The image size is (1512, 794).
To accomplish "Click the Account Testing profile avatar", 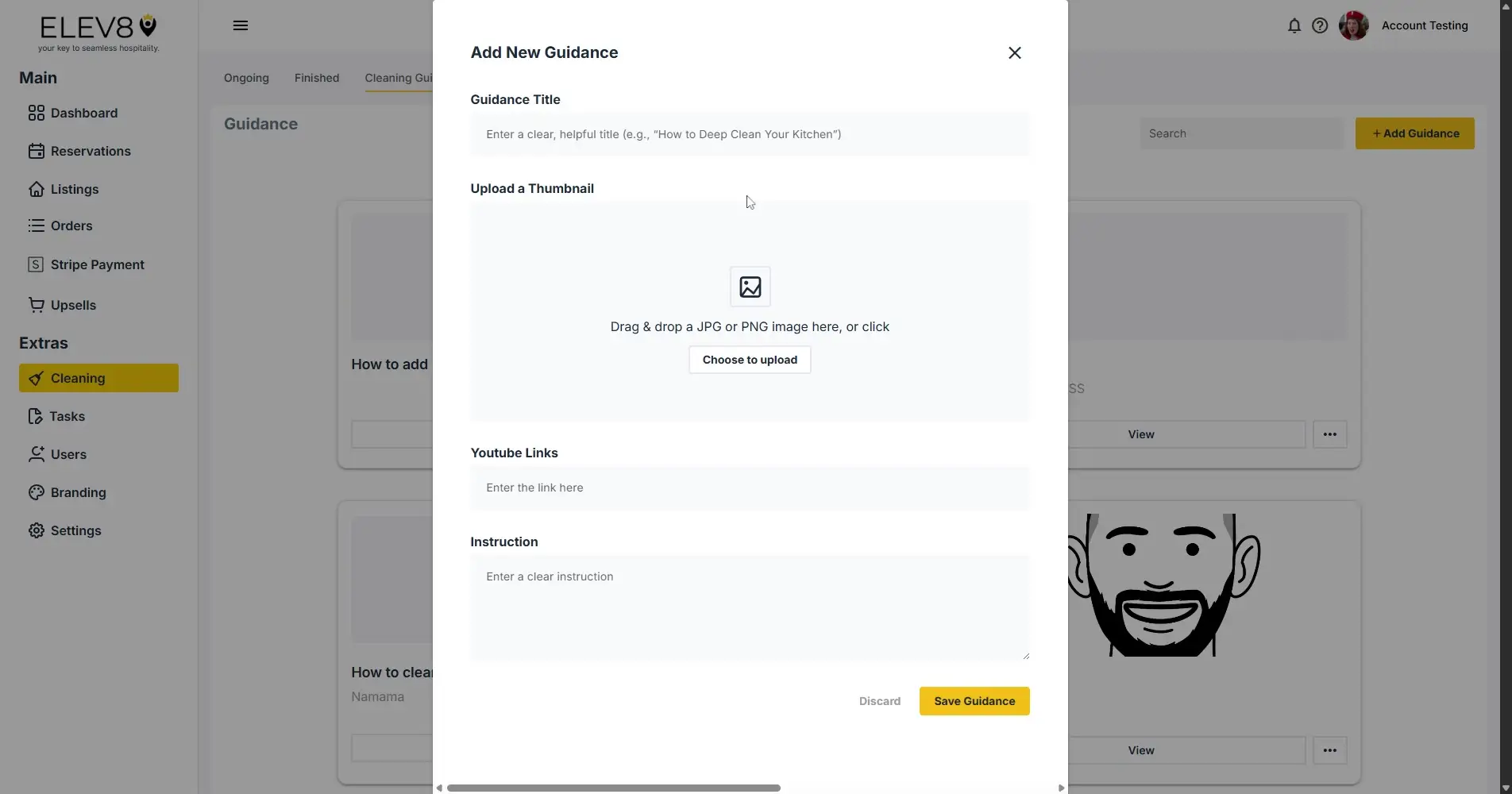I will 1353,25.
